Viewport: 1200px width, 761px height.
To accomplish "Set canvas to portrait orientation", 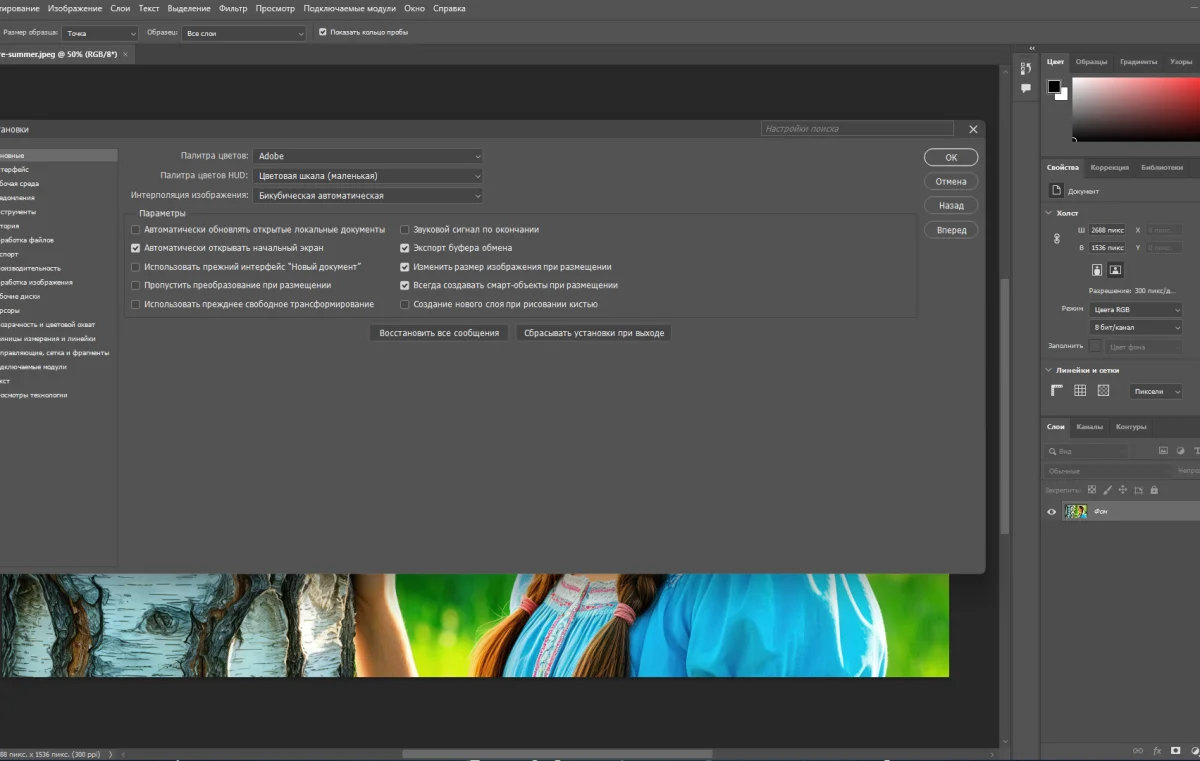I will [x=1097, y=270].
